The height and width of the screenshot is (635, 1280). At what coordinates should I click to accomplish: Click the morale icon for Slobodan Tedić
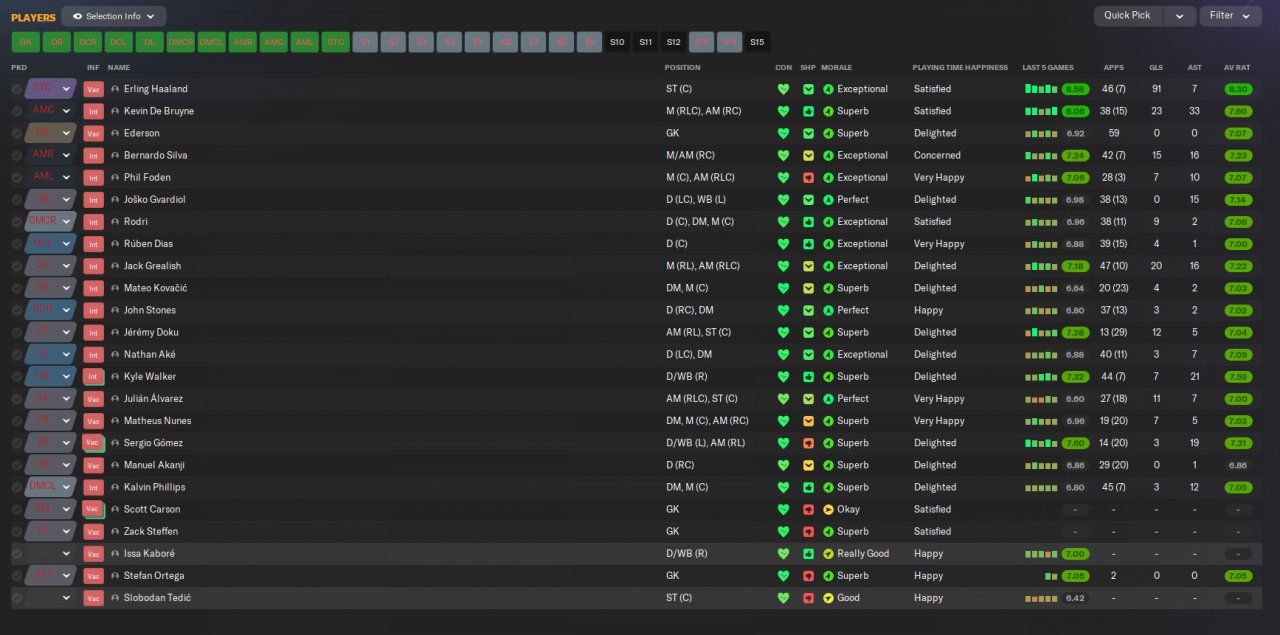point(828,598)
